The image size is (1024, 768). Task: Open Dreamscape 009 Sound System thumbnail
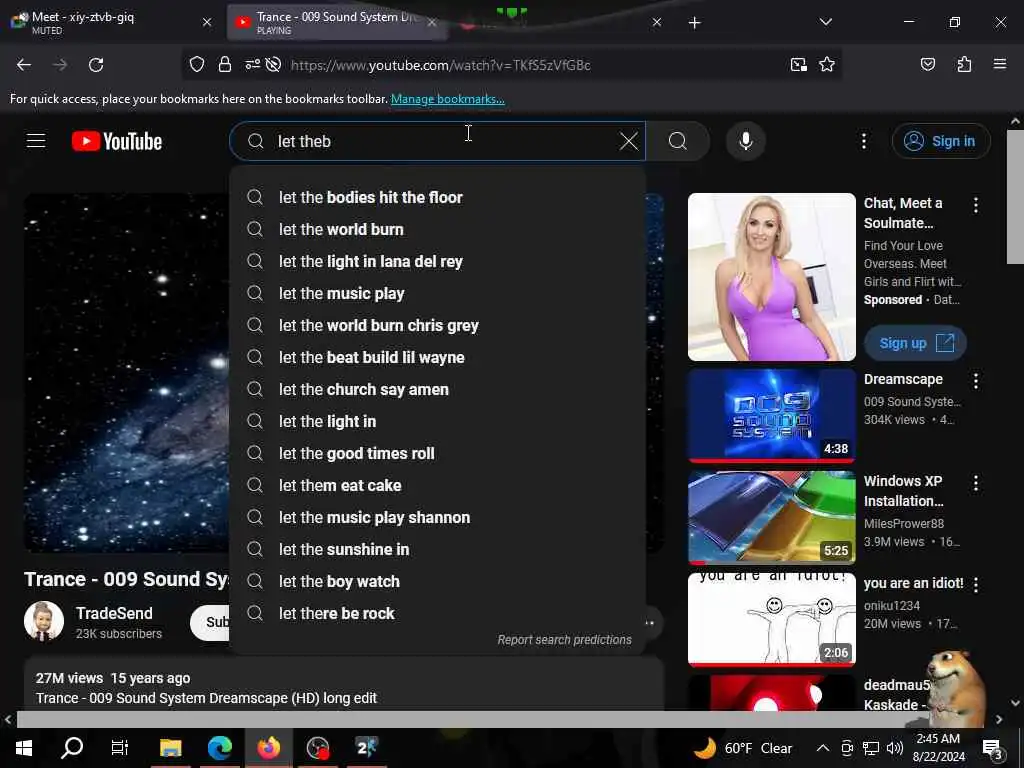pos(771,415)
